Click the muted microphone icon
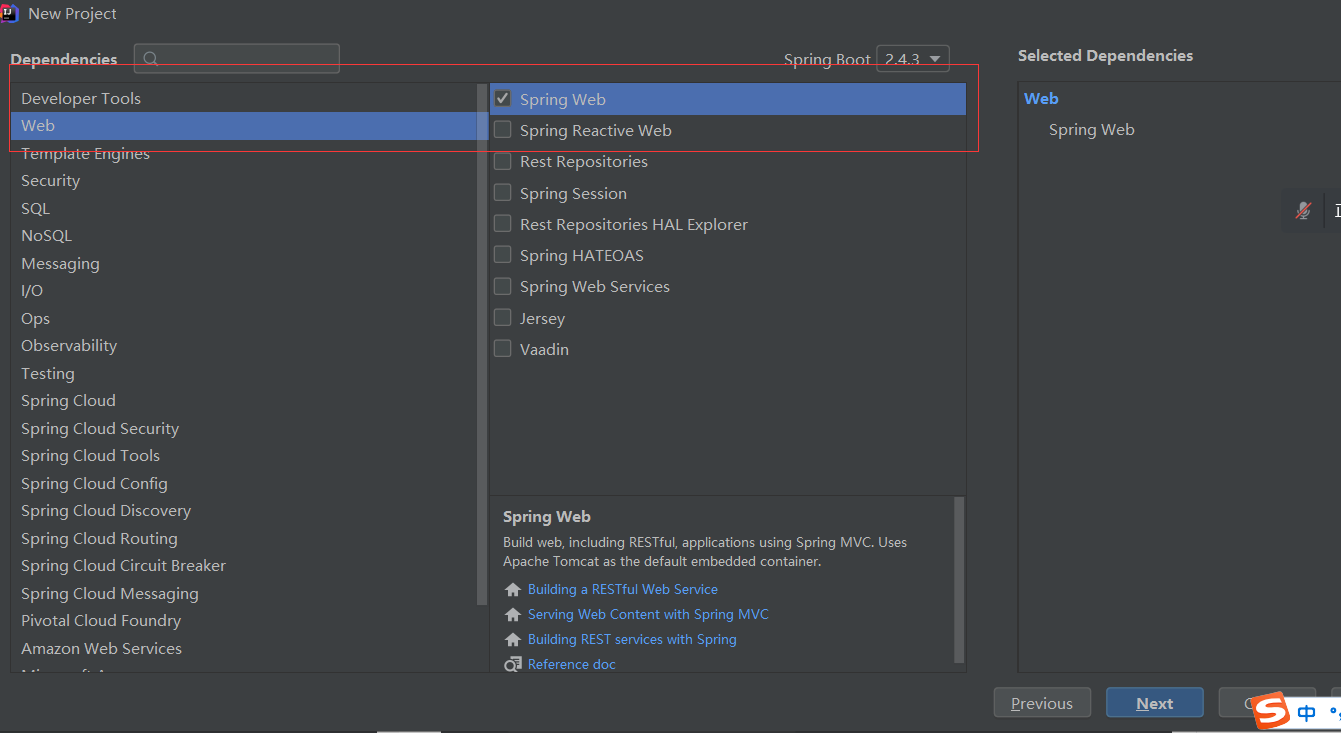The width and height of the screenshot is (1341, 733). (x=1303, y=210)
